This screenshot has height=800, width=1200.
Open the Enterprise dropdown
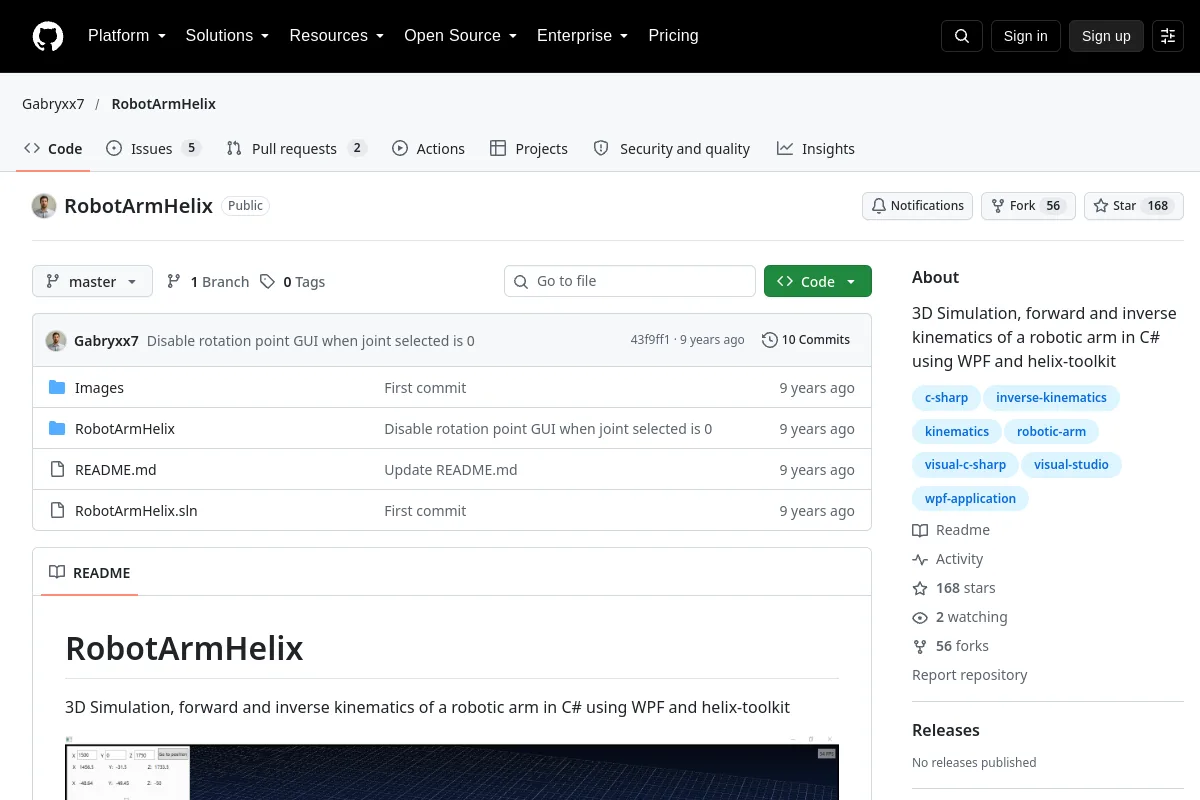tap(582, 36)
